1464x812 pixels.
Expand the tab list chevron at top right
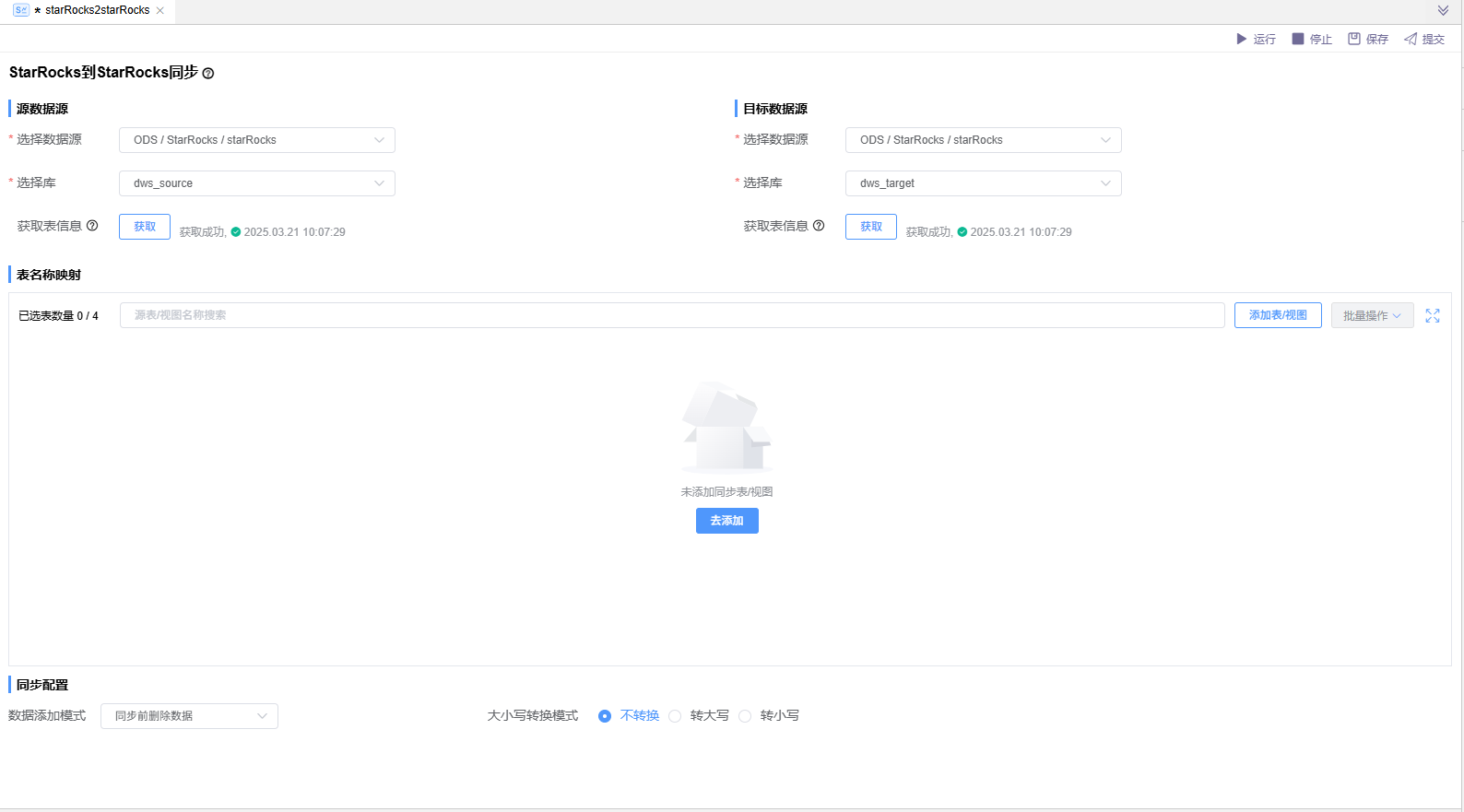[1443, 10]
